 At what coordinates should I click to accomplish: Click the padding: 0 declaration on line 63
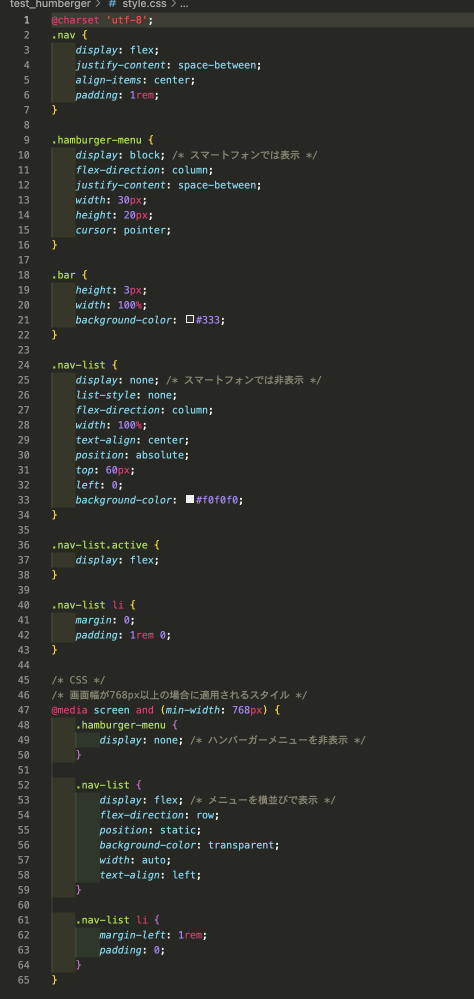click(x=133, y=950)
